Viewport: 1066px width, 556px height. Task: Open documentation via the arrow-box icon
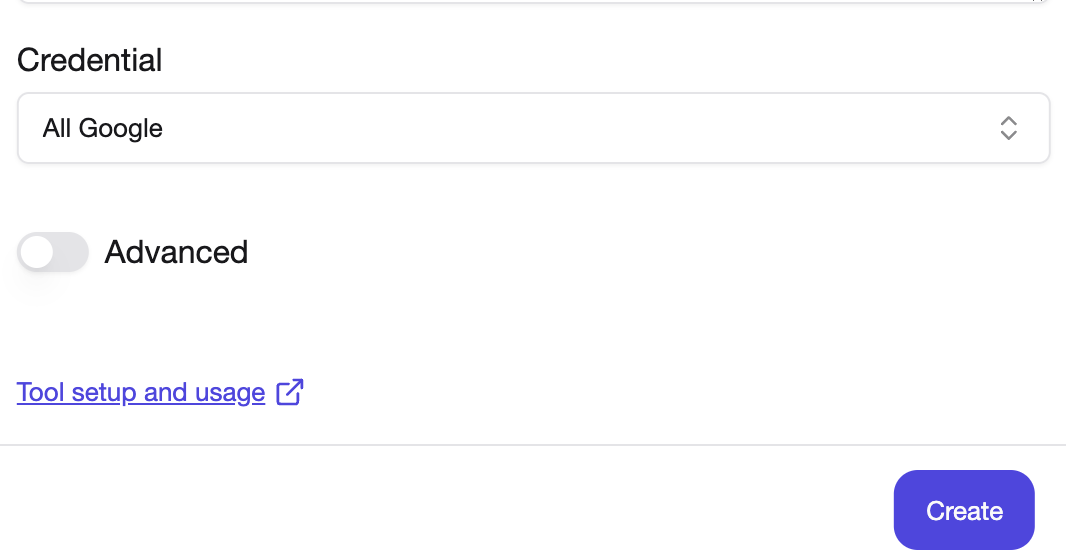(290, 392)
